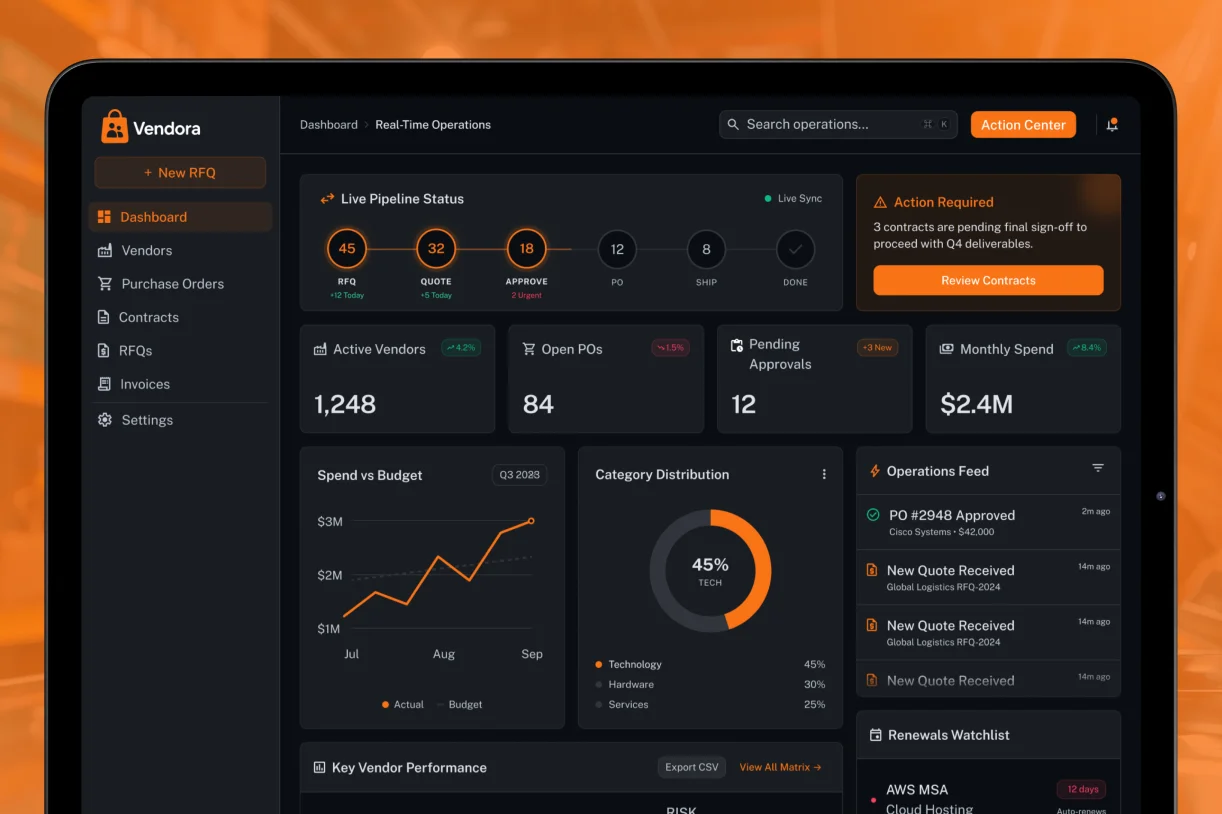This screenshot has height=814, width=1222.
Task: Click the Real-Time Operations breadcrumb
Action: (x=433, y=125)
